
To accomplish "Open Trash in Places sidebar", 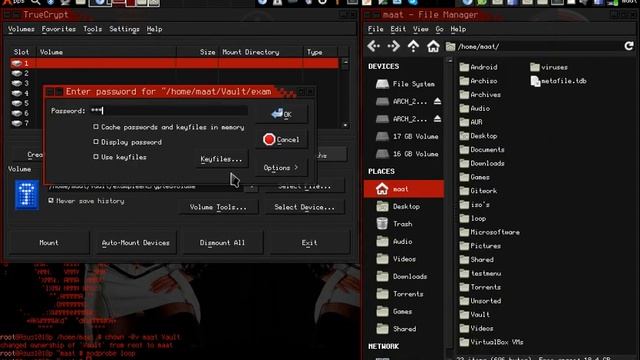I will coord(394,224).
